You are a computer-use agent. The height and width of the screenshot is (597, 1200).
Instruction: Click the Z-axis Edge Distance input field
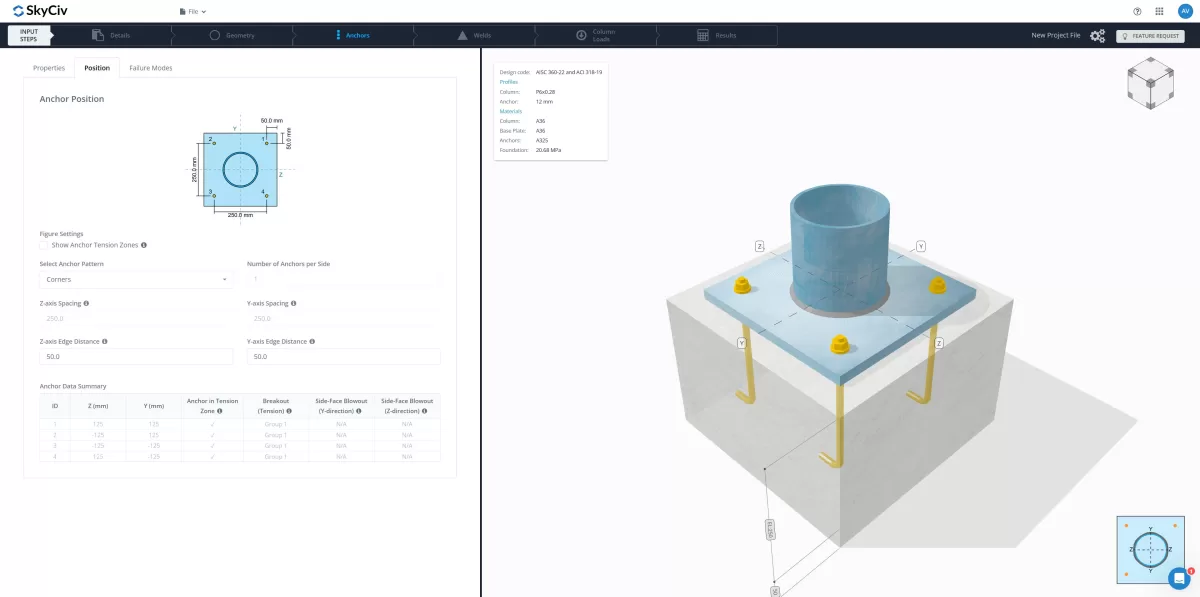(135, 356)
